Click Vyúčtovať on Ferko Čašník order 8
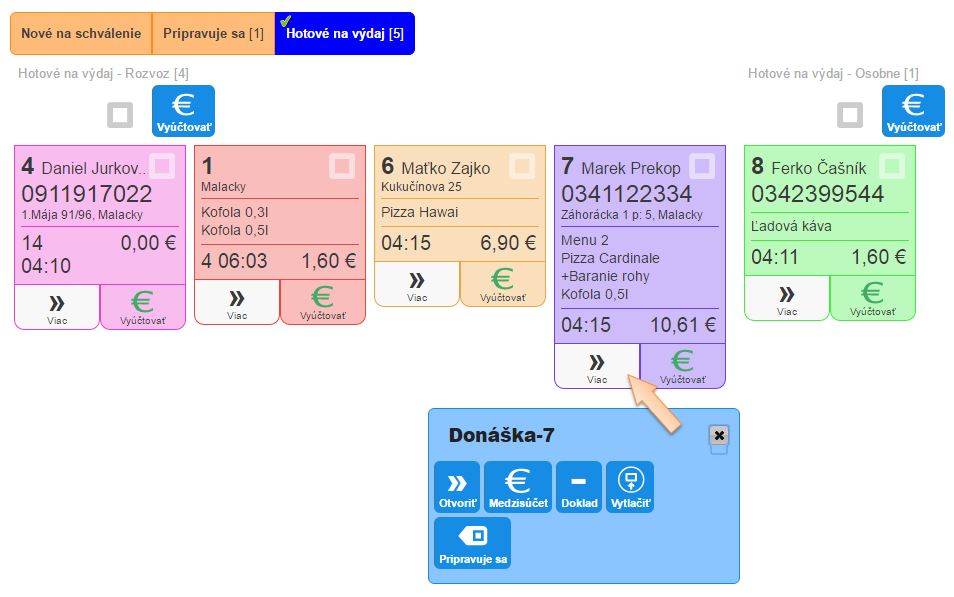The image size is (954, 597). 873,298
